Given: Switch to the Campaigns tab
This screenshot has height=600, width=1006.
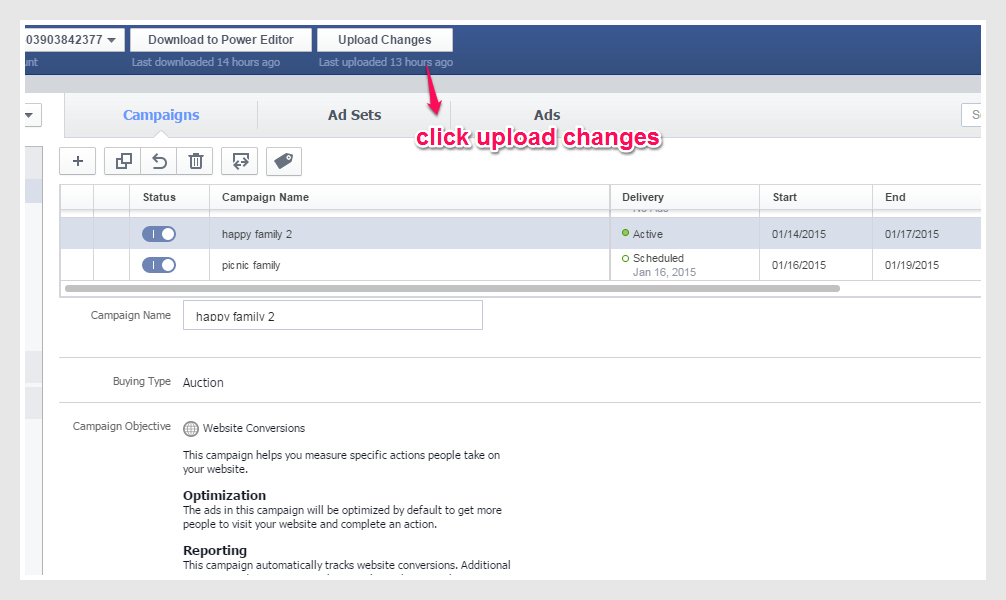Looking at the screenshot, I should click(161, 115).
